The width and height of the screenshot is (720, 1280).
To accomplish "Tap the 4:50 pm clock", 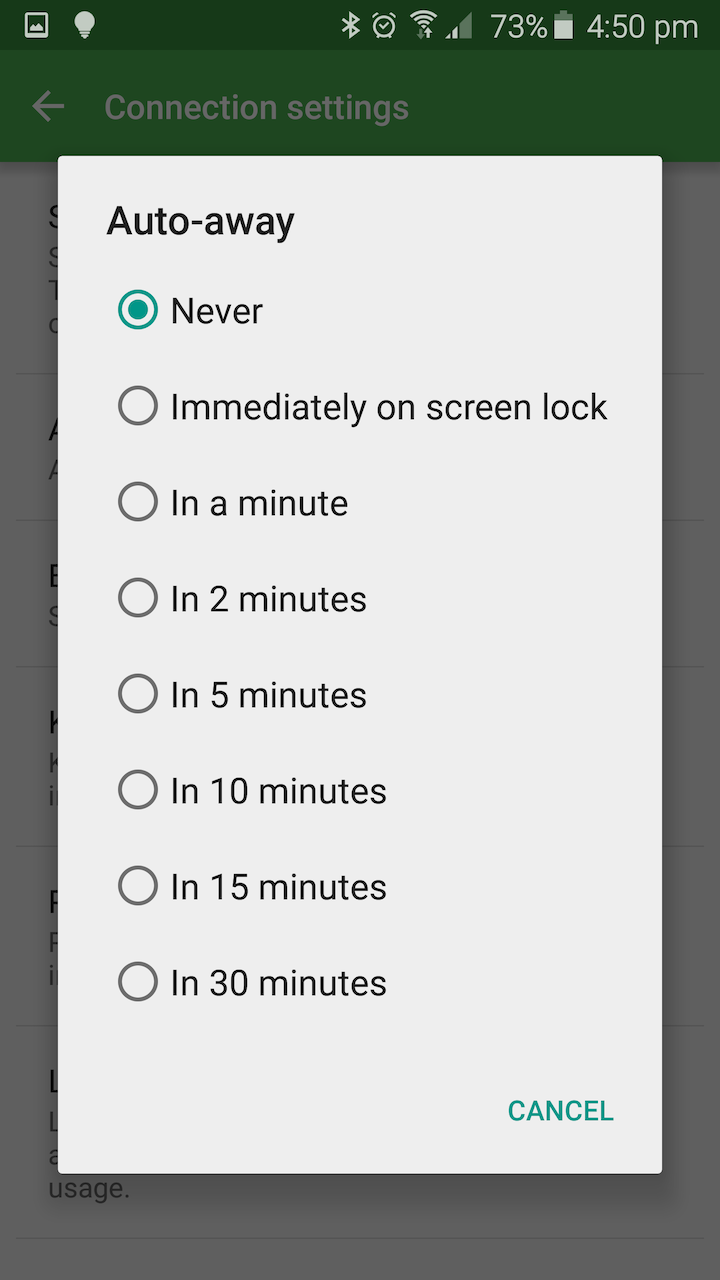I will [x=642, y=26].
